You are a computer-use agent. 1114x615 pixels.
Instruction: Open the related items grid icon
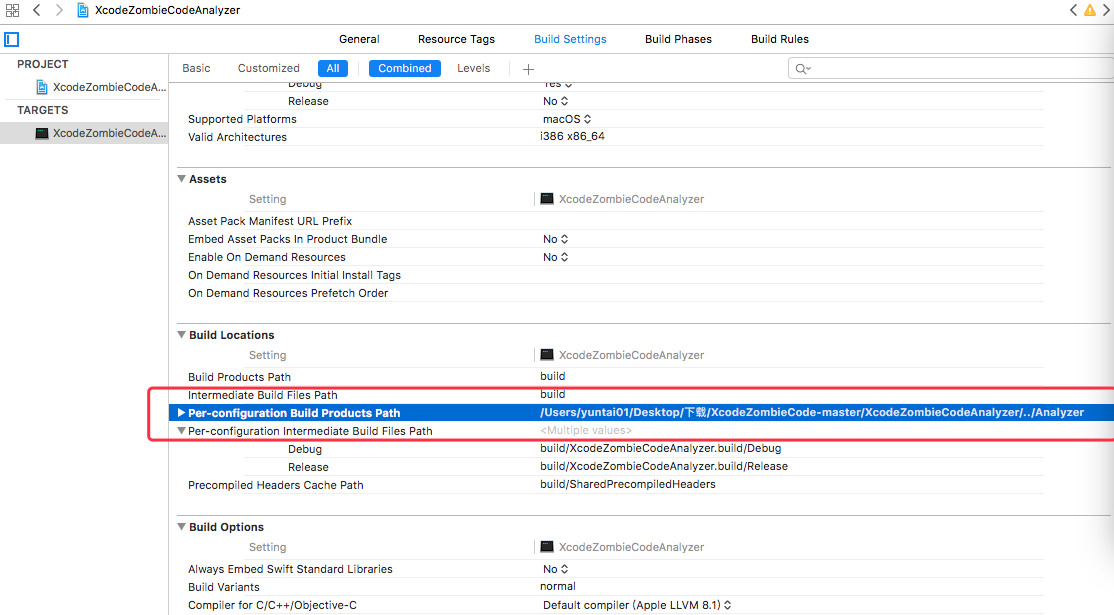pos(12,10)
